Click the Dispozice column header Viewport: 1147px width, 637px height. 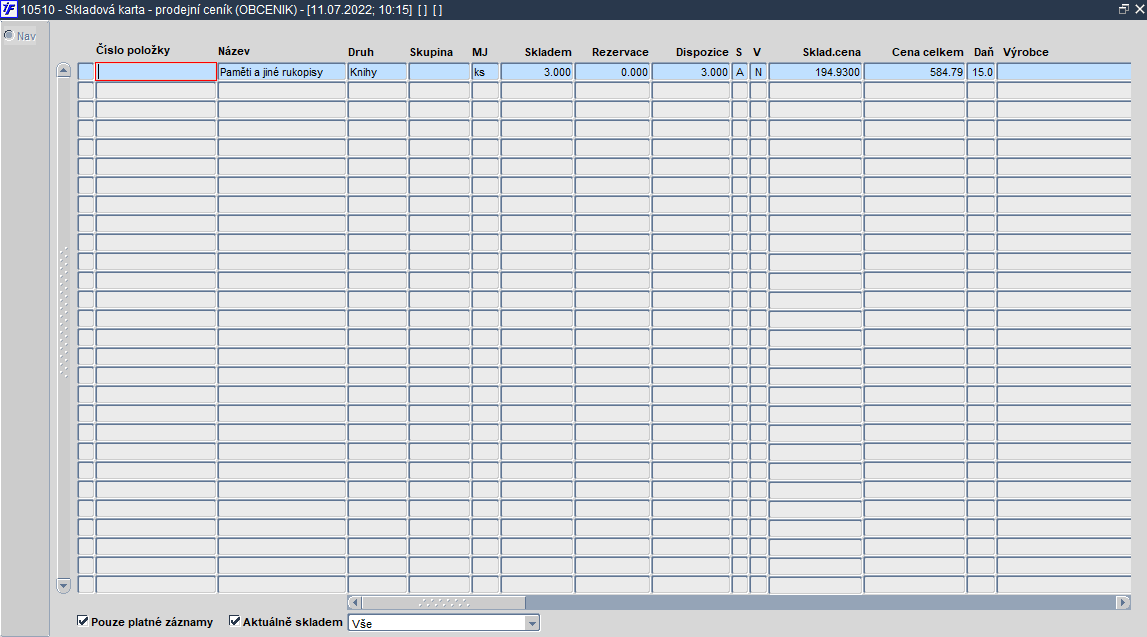point(702,52)
